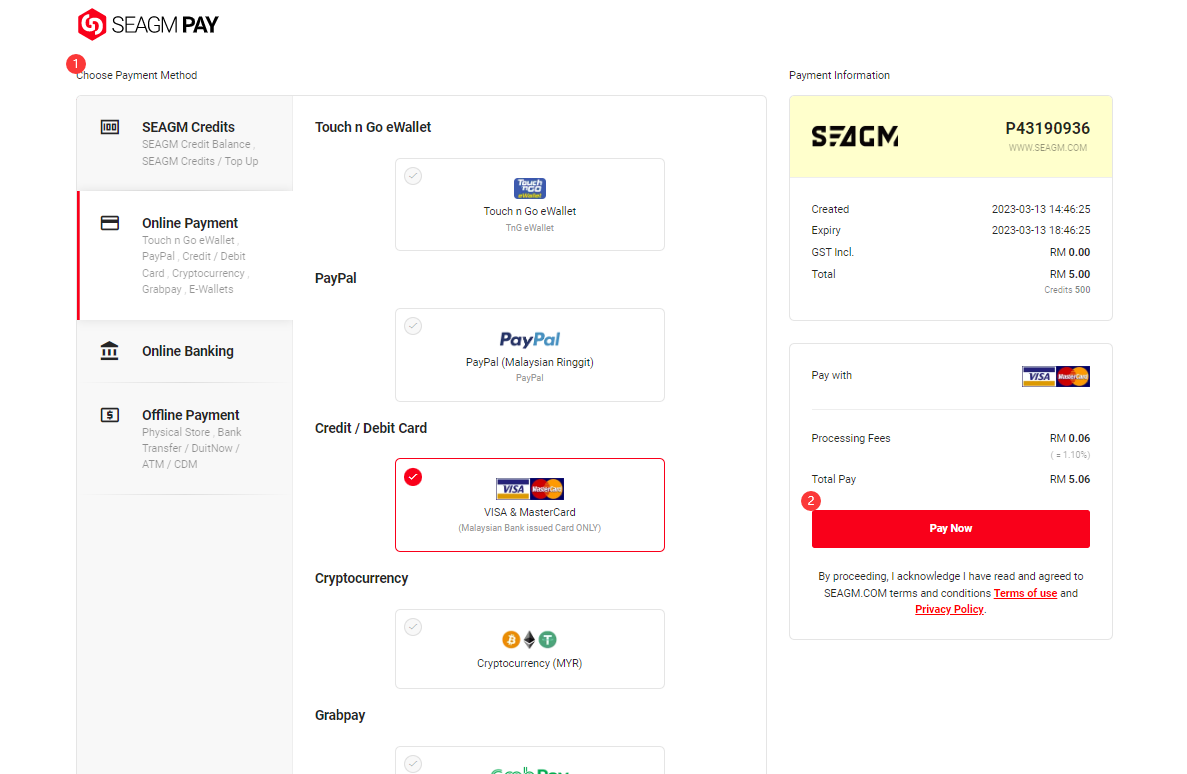Select the Cryptocurrency (MYR) radio check

click(413, 627)
